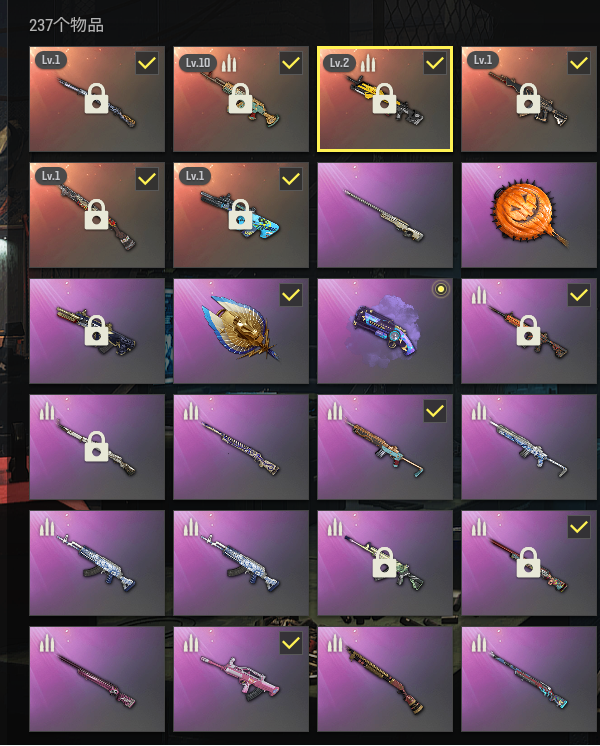Select the purple revolver with smoke

384,331
